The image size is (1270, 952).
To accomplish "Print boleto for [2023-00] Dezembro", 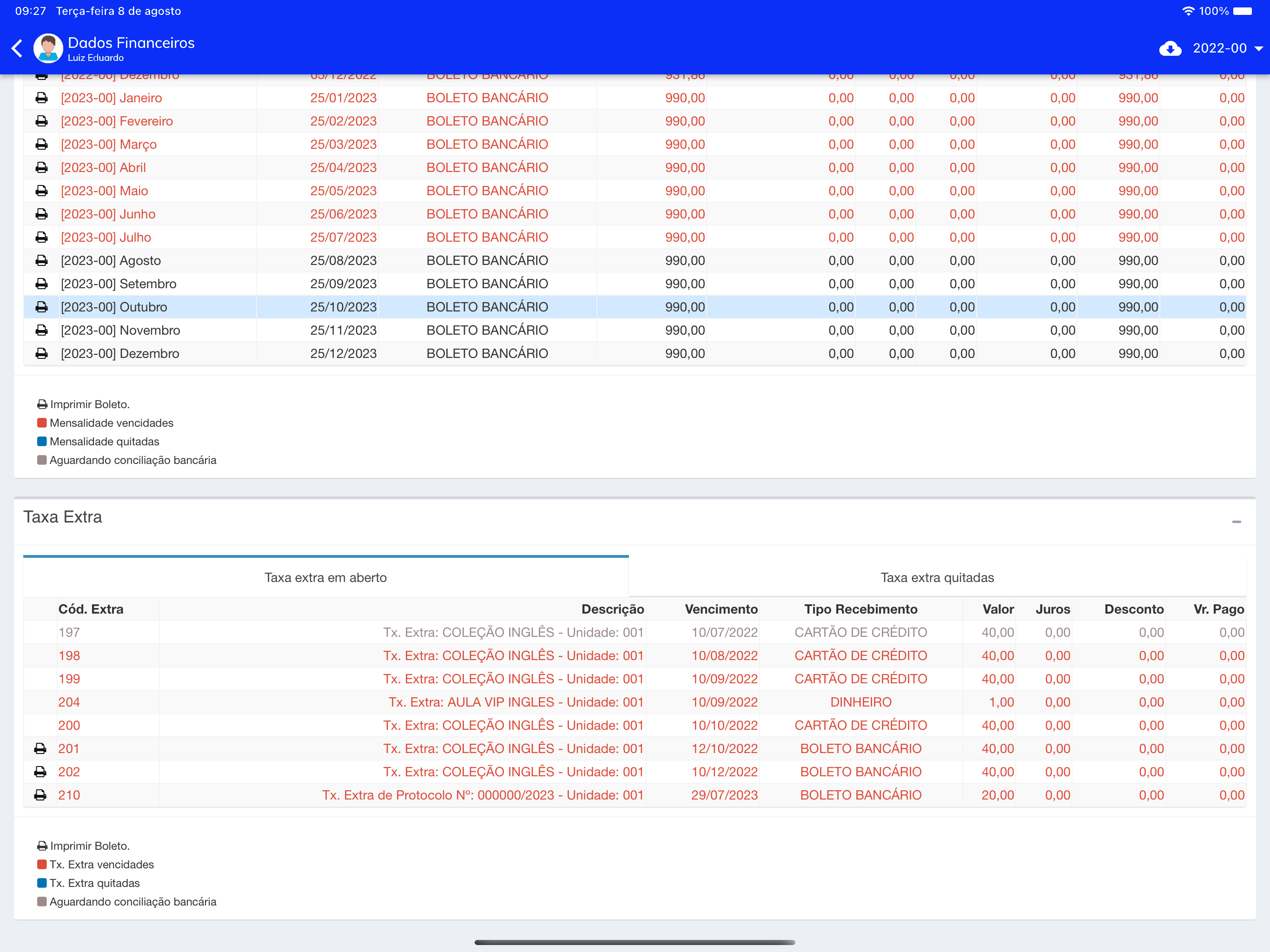I will [41, 354].
